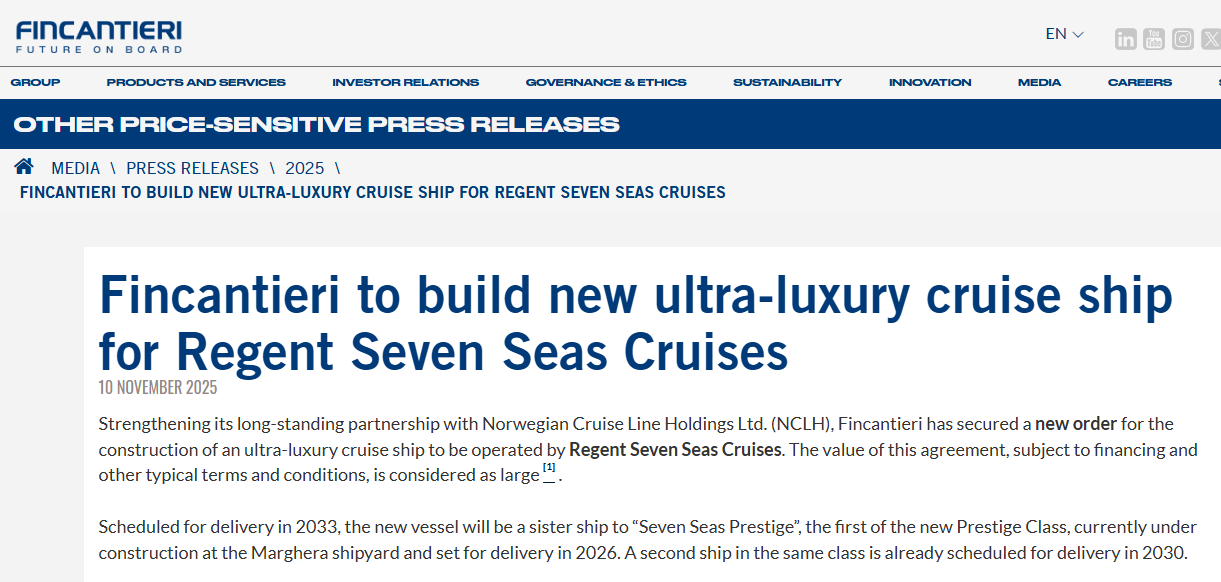1221x582 pixels.
Task: Open the Investor Relations menu
Action: coord(405,82)
